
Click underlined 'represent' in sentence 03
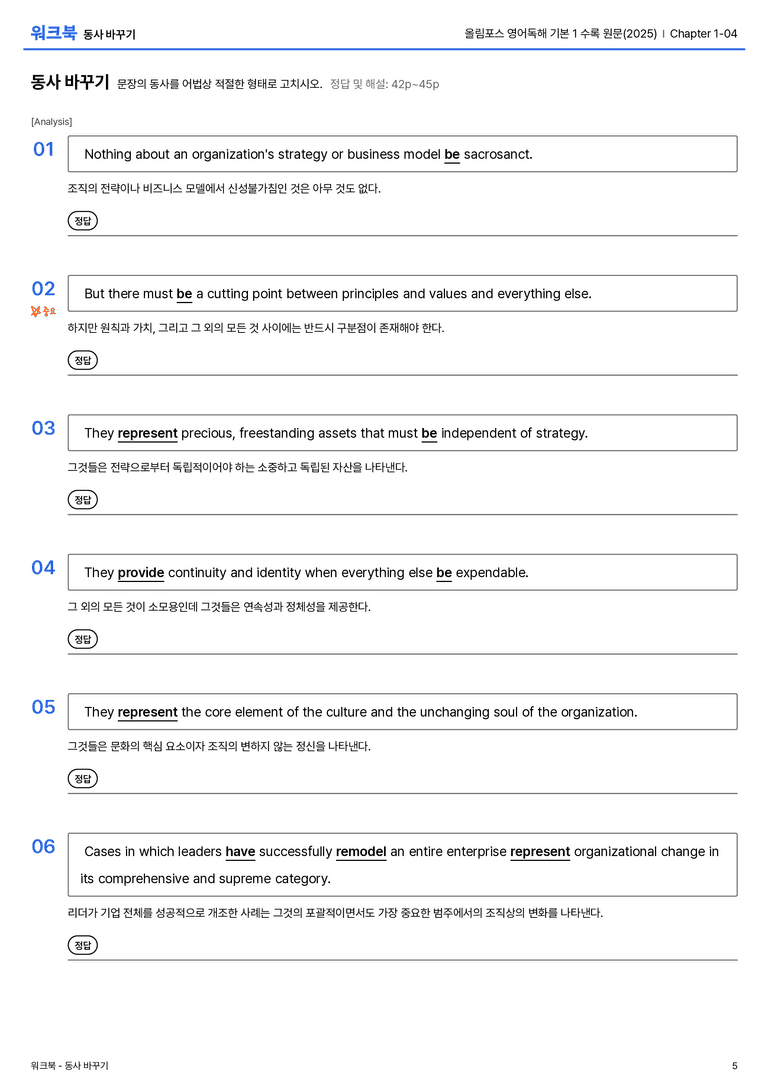tap(148, 433)
